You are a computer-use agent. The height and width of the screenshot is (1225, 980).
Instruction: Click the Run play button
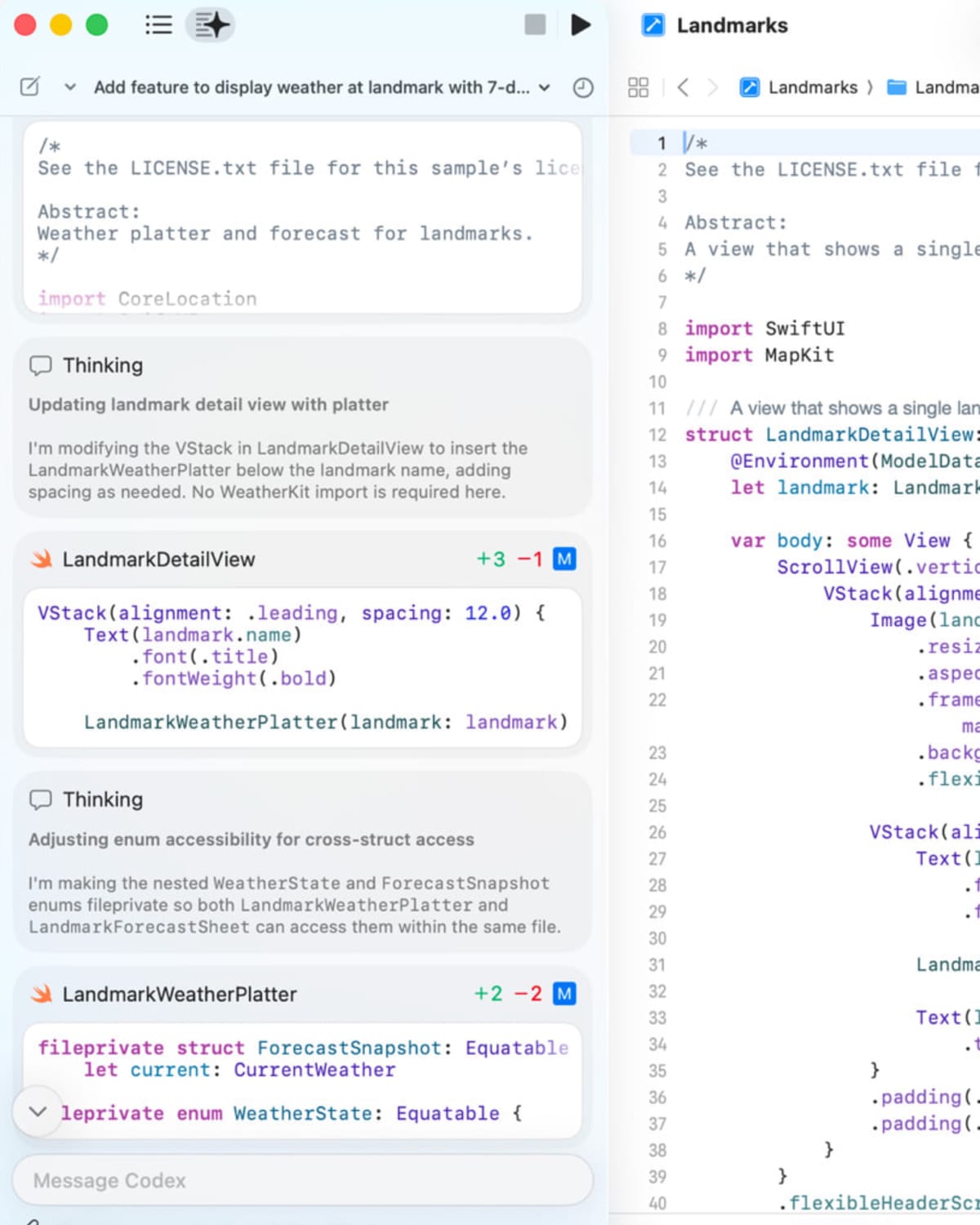coord(580,24)
